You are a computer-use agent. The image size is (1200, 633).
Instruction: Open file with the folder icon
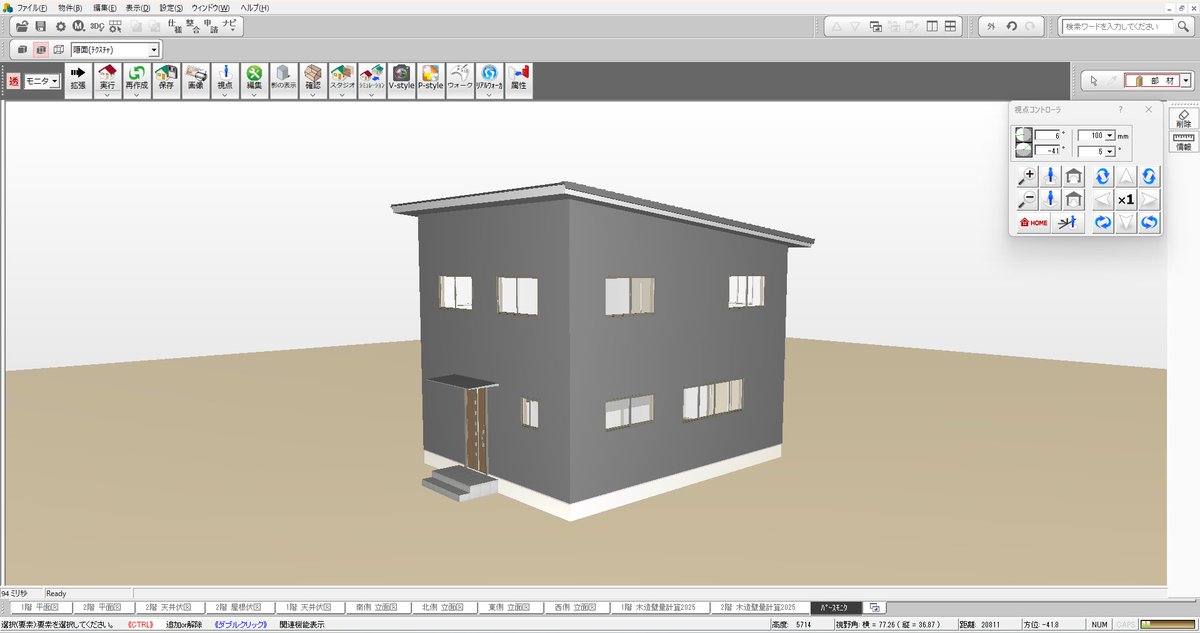22,26
